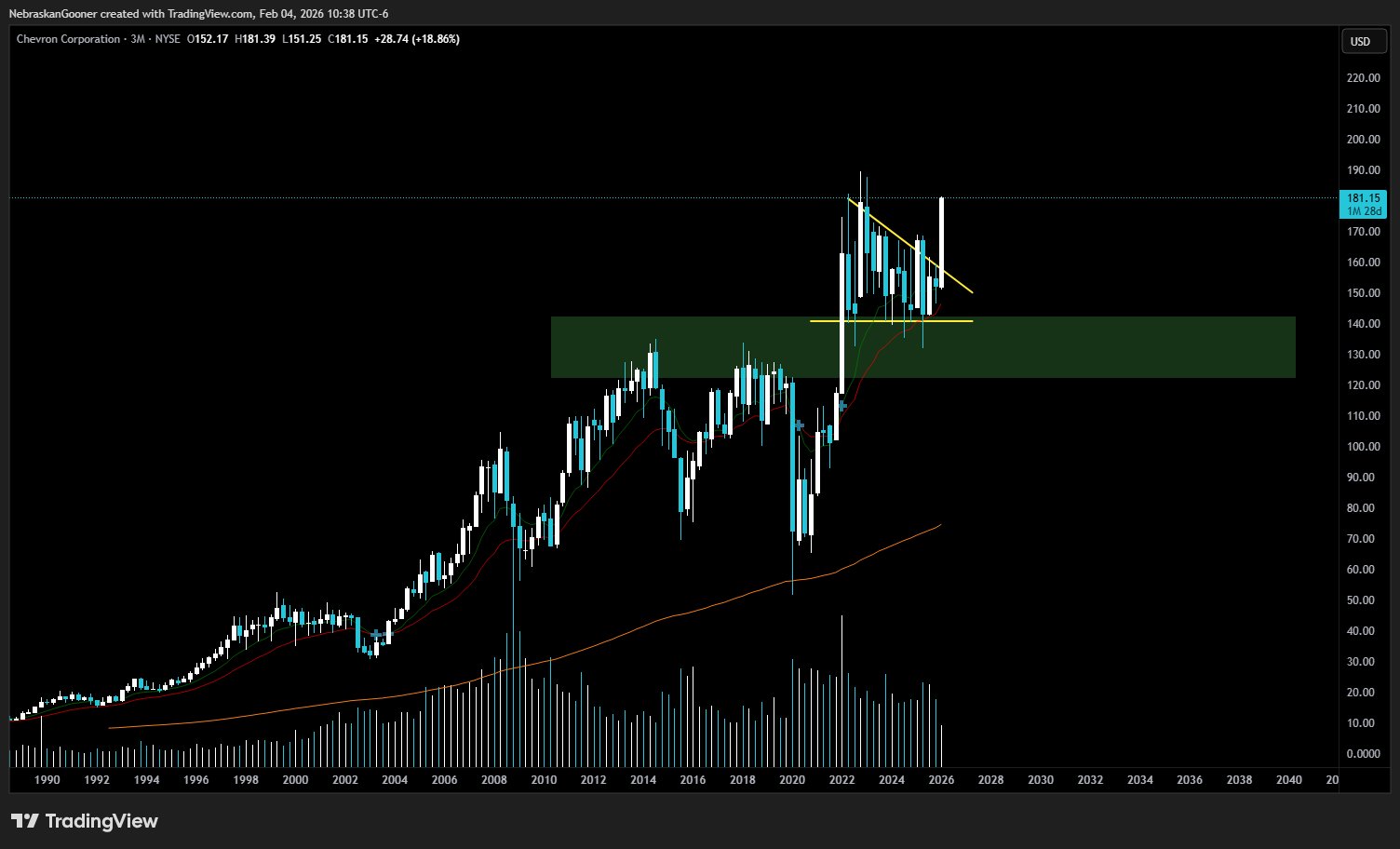Click the 0.0000 price axis label
Image resolution: width=1400 pixels, height=849 pixels.
pos(1366,754)
